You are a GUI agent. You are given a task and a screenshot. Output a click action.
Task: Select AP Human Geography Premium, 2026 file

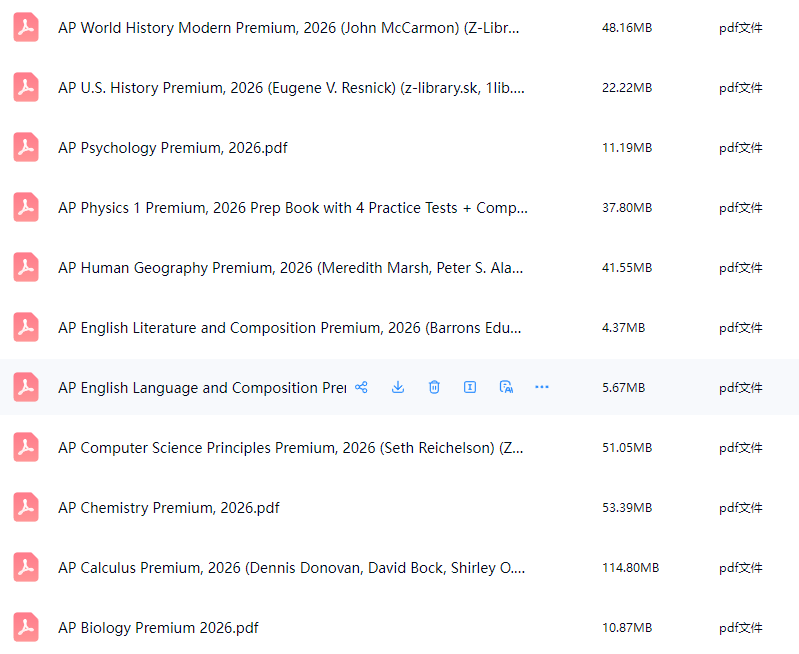coord(290,268)
